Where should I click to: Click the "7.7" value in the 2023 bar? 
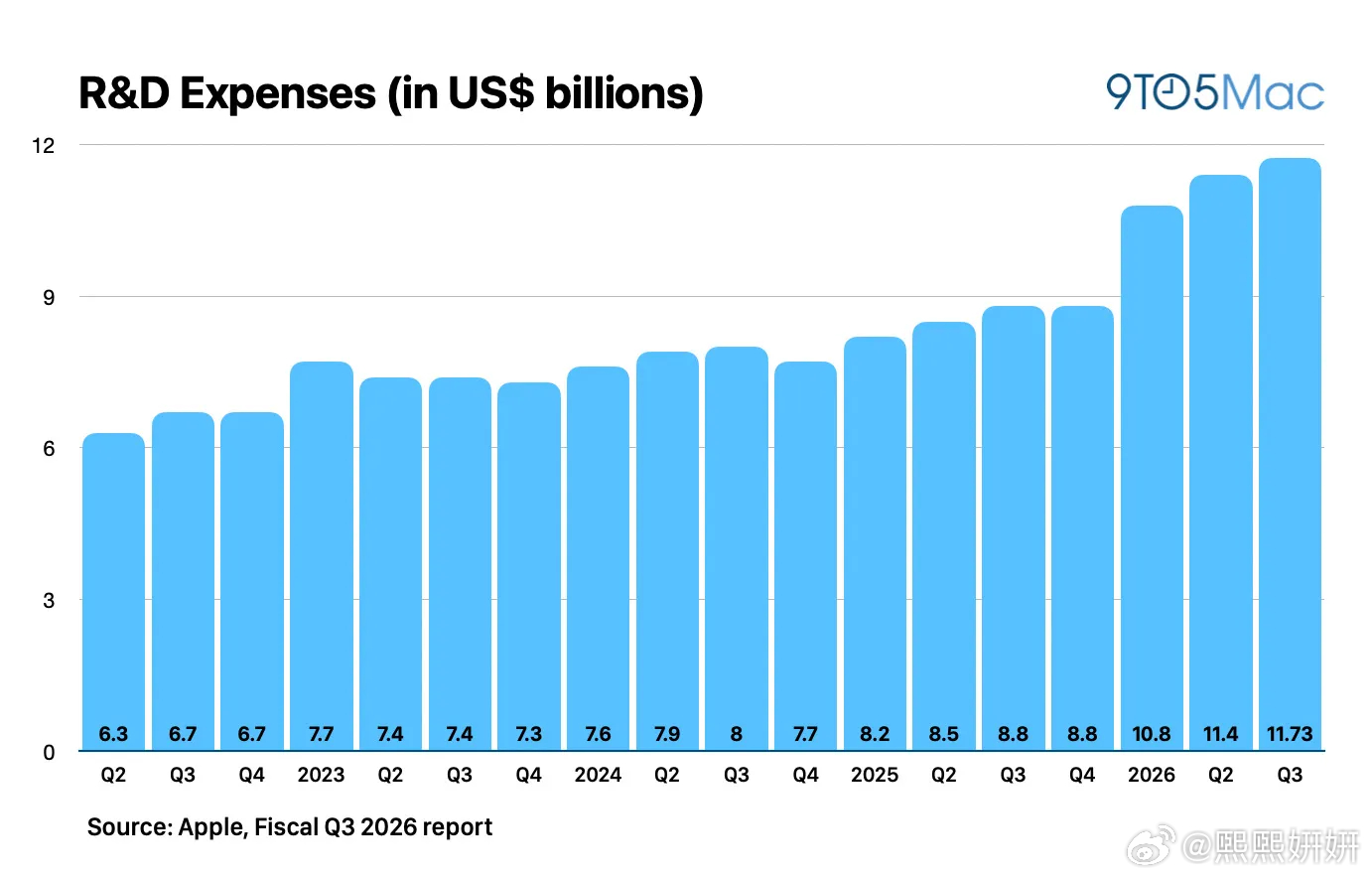(x=321, y=734)
